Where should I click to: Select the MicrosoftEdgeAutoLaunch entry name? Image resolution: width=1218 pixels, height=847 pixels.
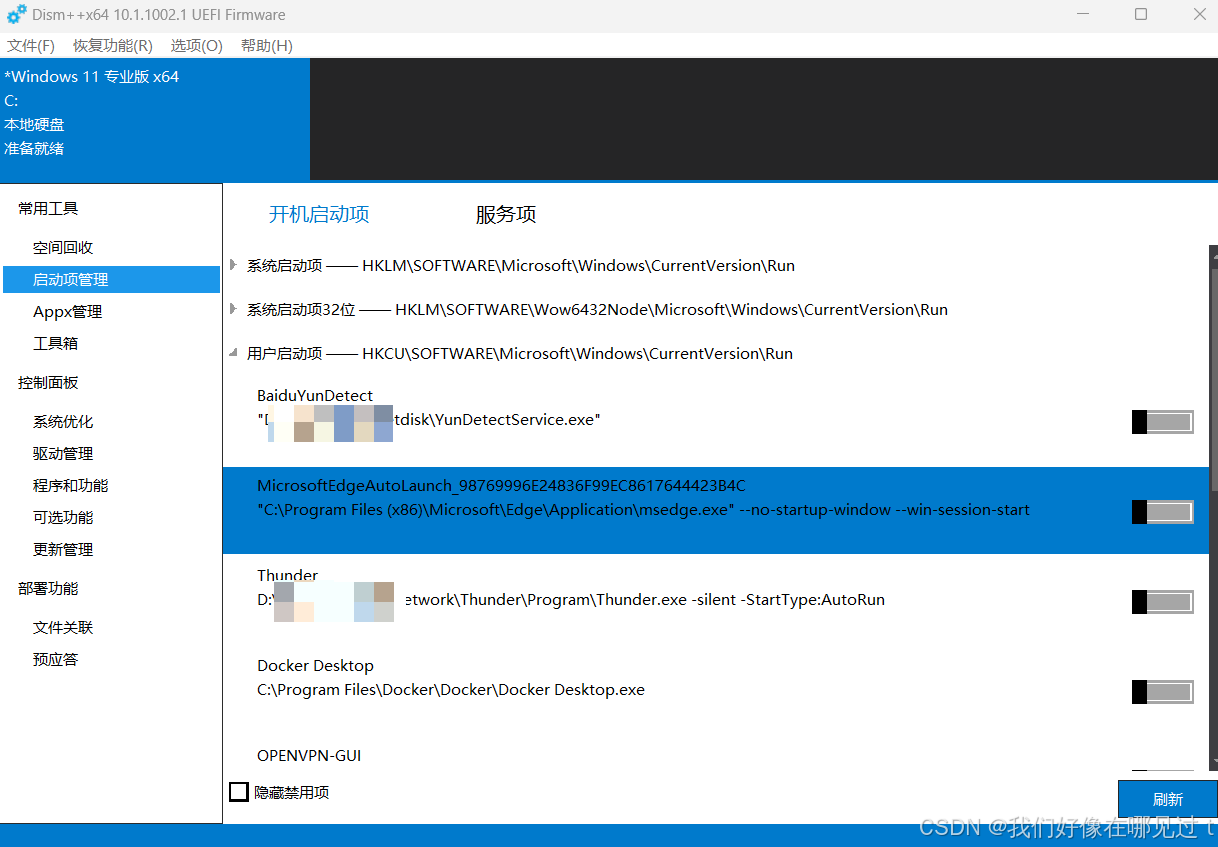click(x=501, y=486)
